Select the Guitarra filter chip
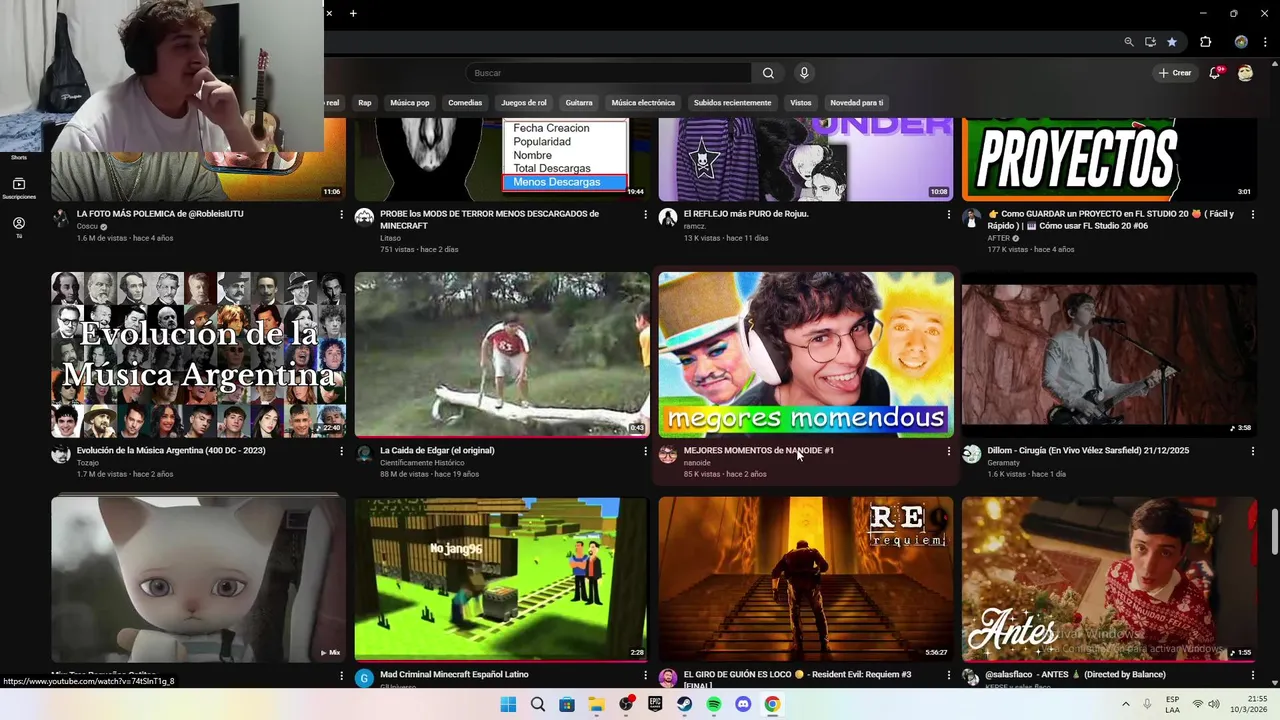 pyautogui.click(x=579, y=103)
